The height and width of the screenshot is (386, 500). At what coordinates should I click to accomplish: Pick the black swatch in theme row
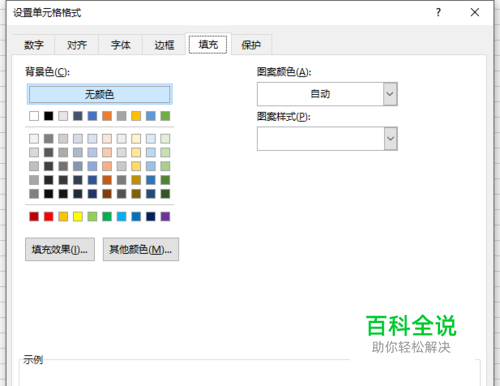(x=48, y=116)
